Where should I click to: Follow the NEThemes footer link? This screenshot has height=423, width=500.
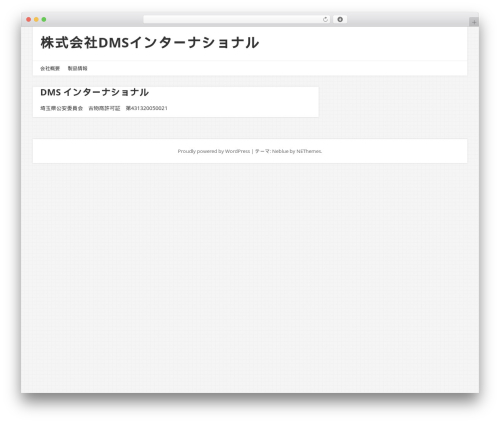(309, 151)
